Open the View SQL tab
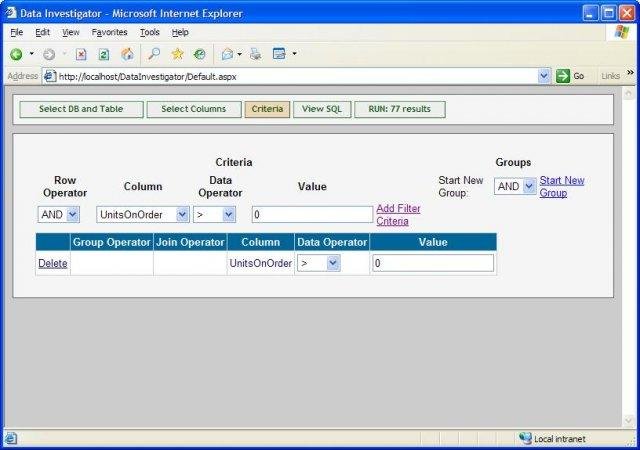The height and width of the screenshot is (450, 640). tap(322, 109)
